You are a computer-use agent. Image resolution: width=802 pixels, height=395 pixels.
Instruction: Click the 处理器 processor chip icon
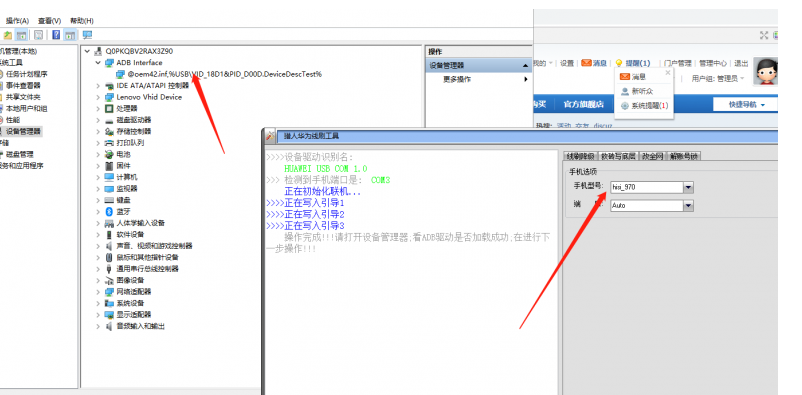tap(108, 108)
